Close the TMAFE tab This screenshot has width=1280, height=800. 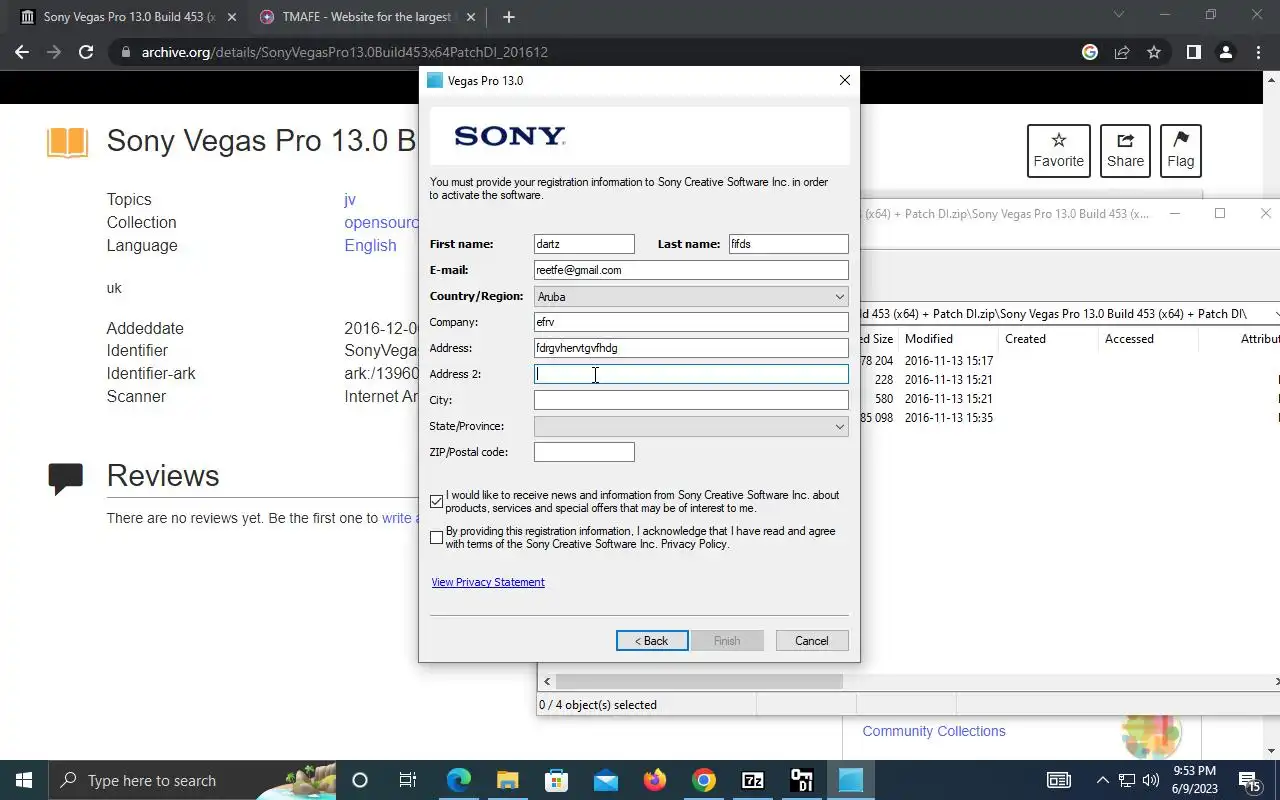pos(473,17)
